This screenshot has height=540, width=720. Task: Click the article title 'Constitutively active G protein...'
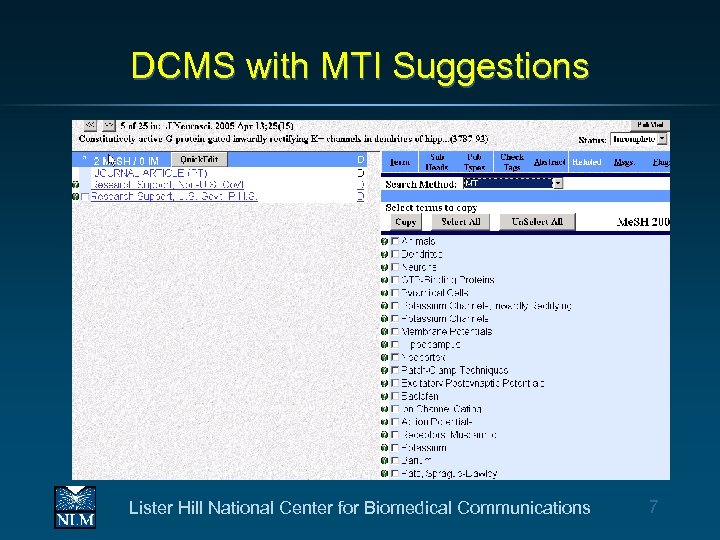283,139
